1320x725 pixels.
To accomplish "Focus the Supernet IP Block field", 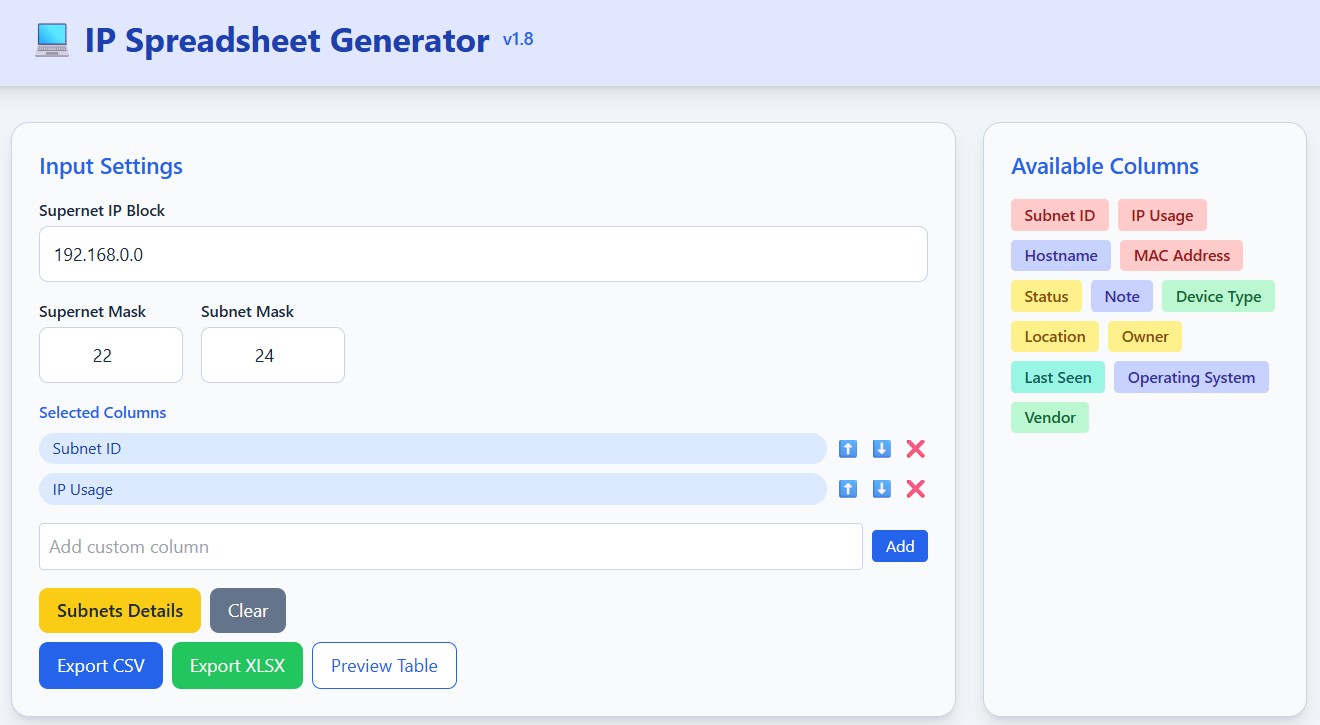I will coord(483,254).
